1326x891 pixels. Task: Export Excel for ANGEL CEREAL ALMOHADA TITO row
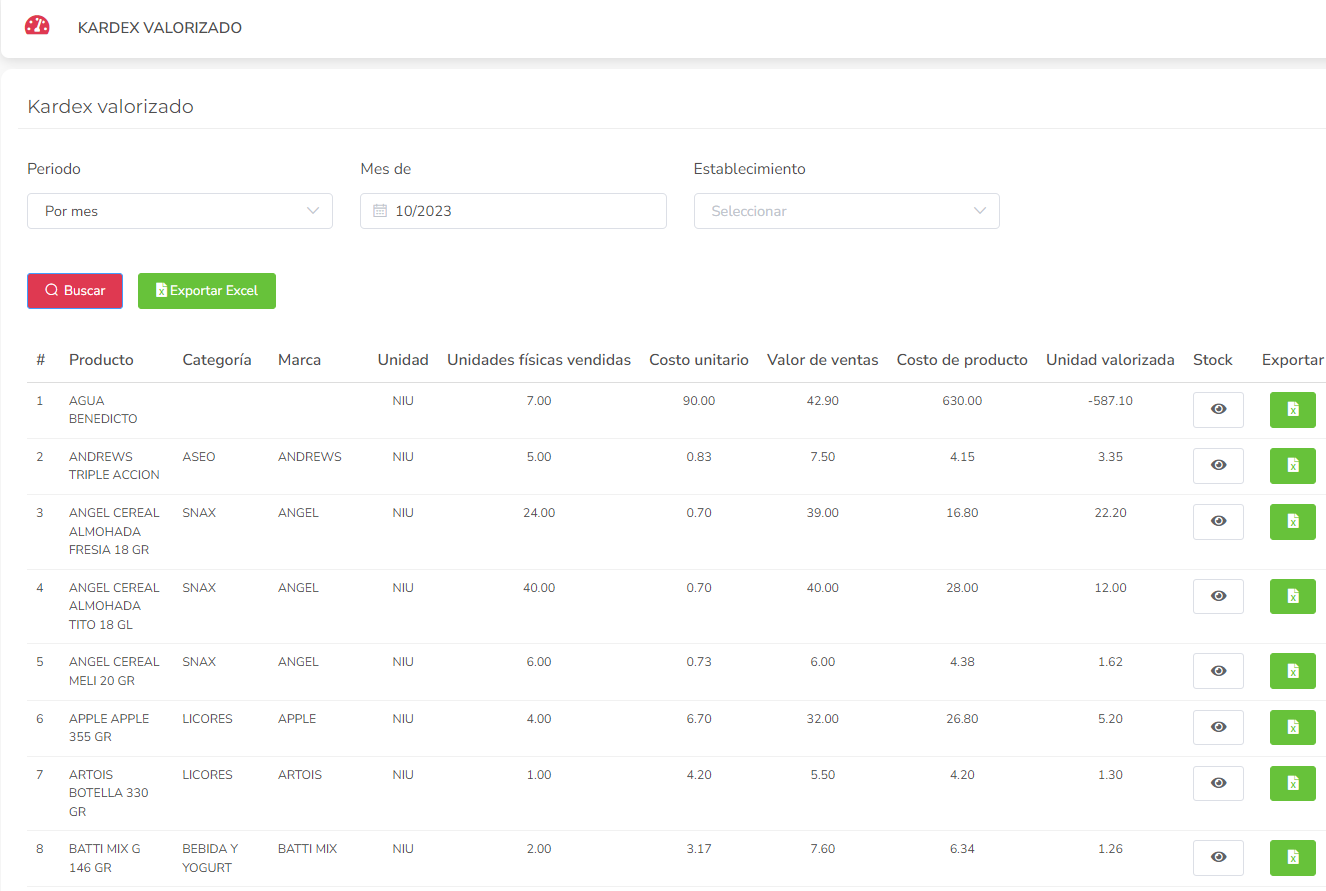[1292, 597]
